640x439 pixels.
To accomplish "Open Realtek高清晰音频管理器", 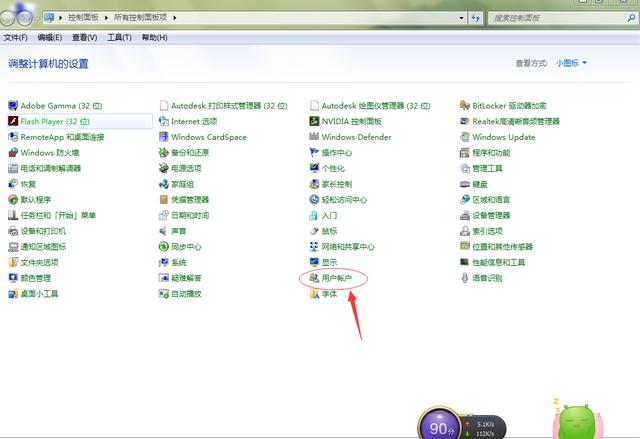I will point(510,121).
